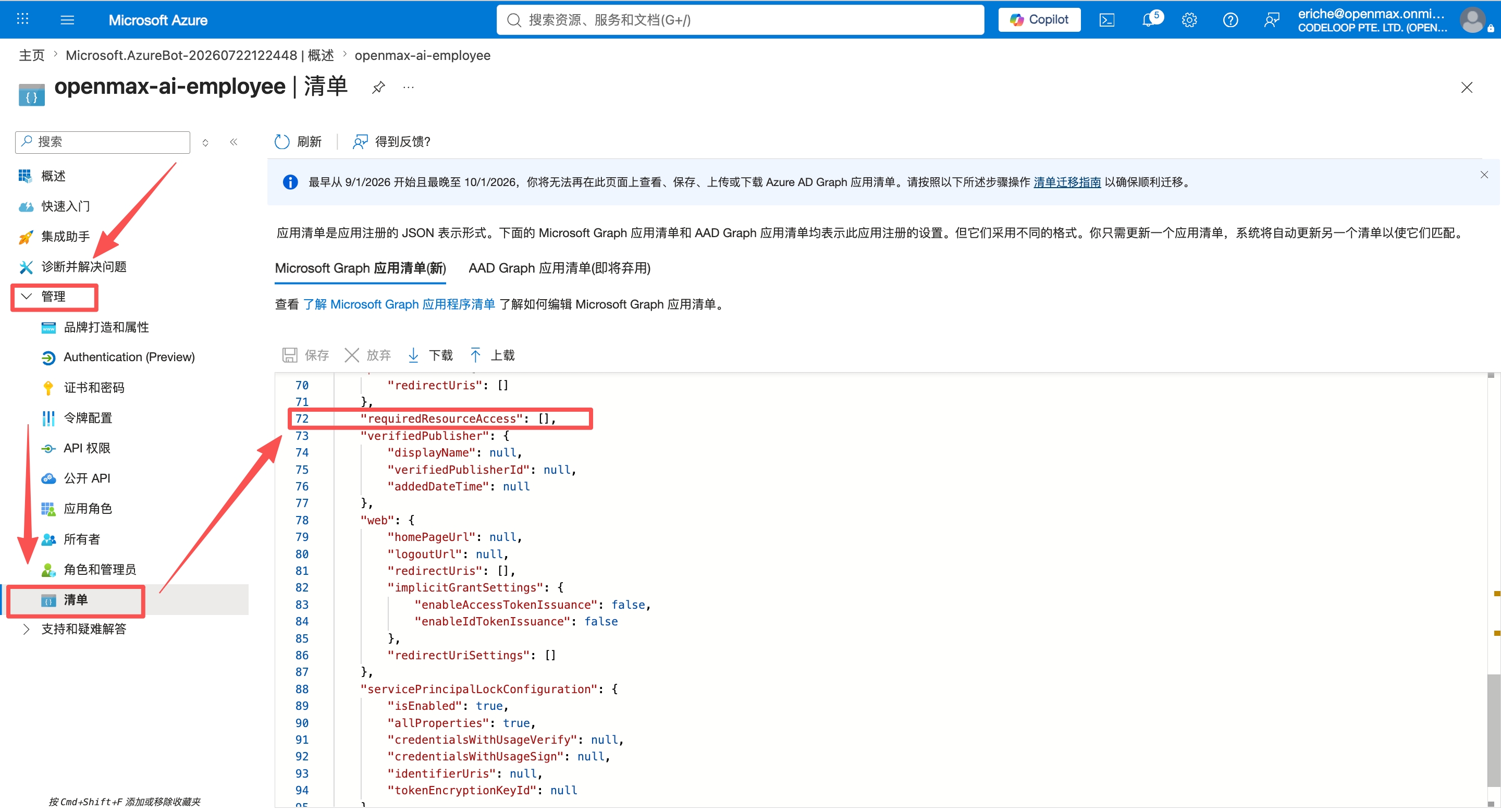Click the Microsoft.AzureBot breadcrumb link
The height and width of the screenshot is (812, 1501).
pyautogui.click(x=199, y=55)
